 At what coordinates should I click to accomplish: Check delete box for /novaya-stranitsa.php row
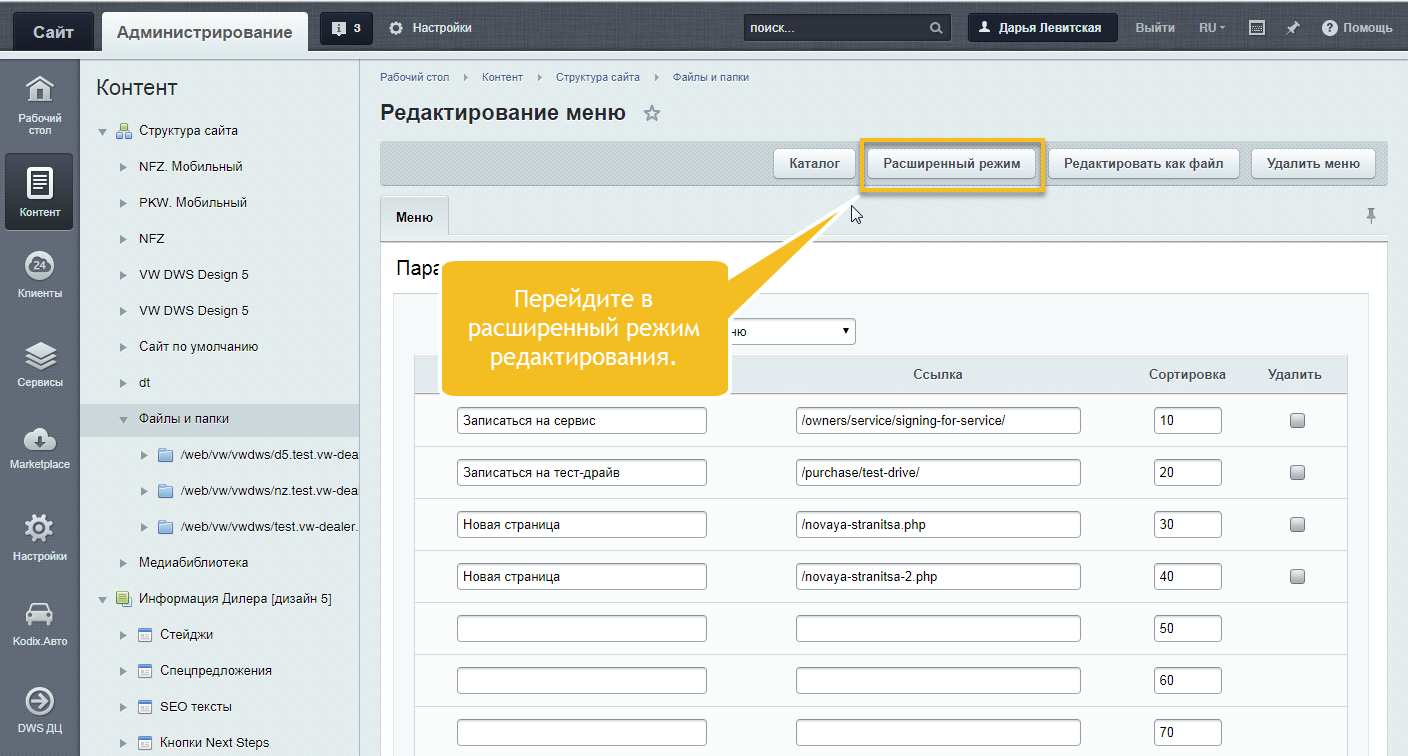coord(1297,525)
